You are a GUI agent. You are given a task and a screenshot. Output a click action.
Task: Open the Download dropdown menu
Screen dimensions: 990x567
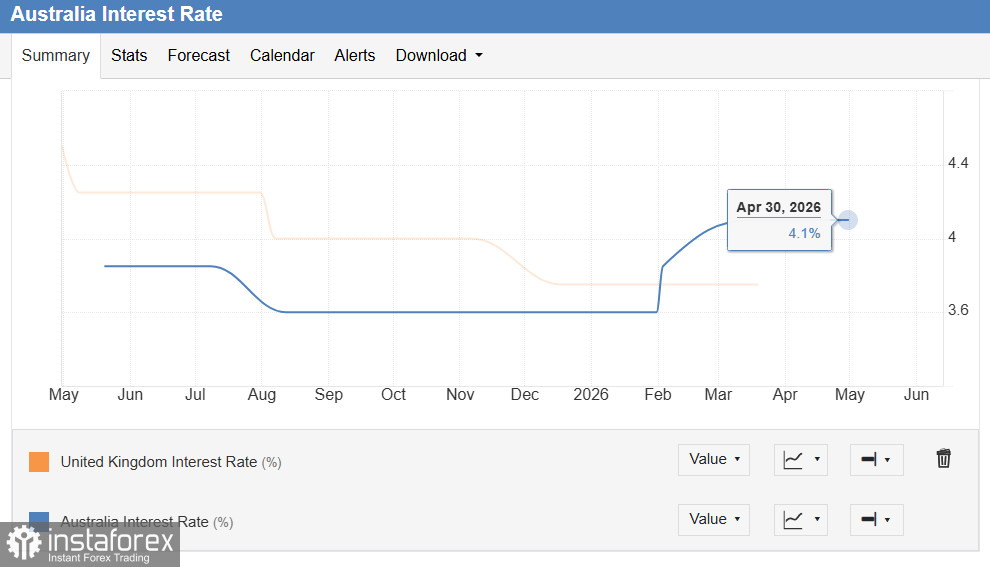pyautogui.click(x=439, y=56)
